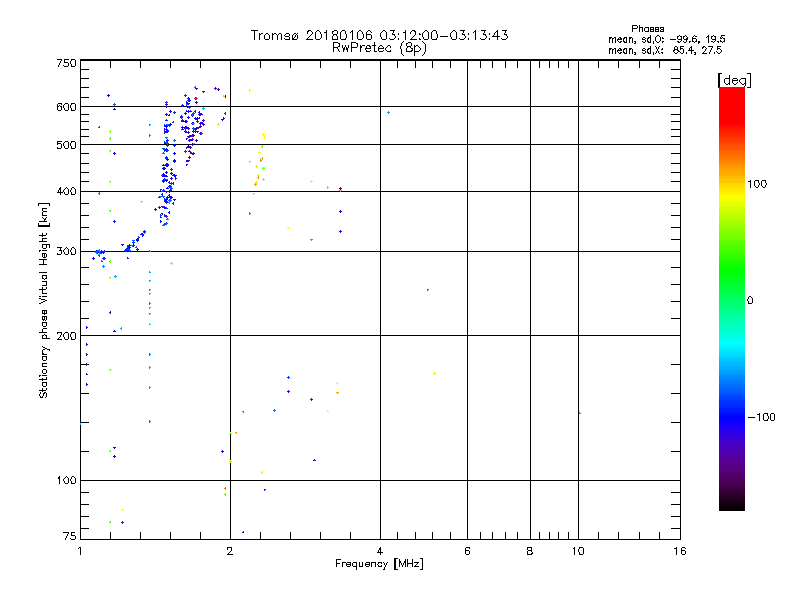
Task: Click the y-axis tick label '100'
Action: click(66, 481)
